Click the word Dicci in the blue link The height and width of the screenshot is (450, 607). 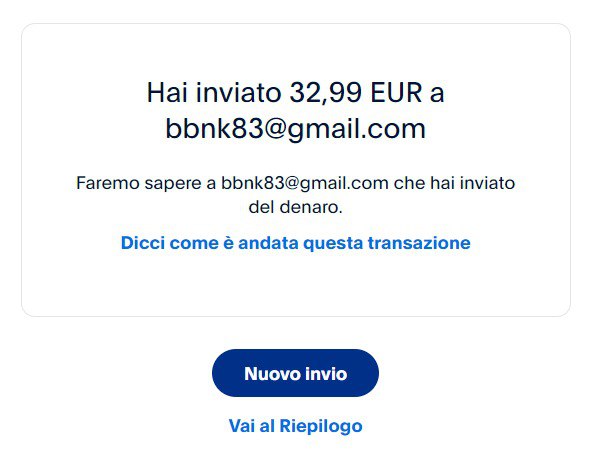[142, 243]
